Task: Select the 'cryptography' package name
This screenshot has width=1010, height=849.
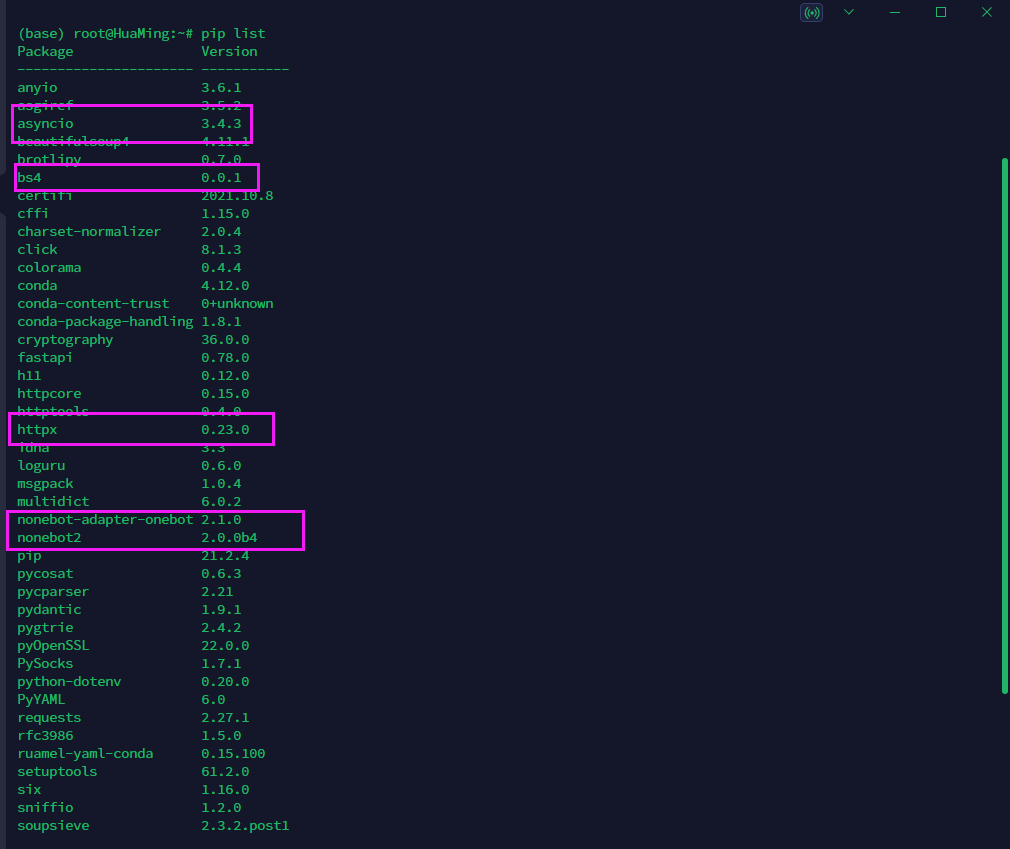Action: [x=65, y=340]
